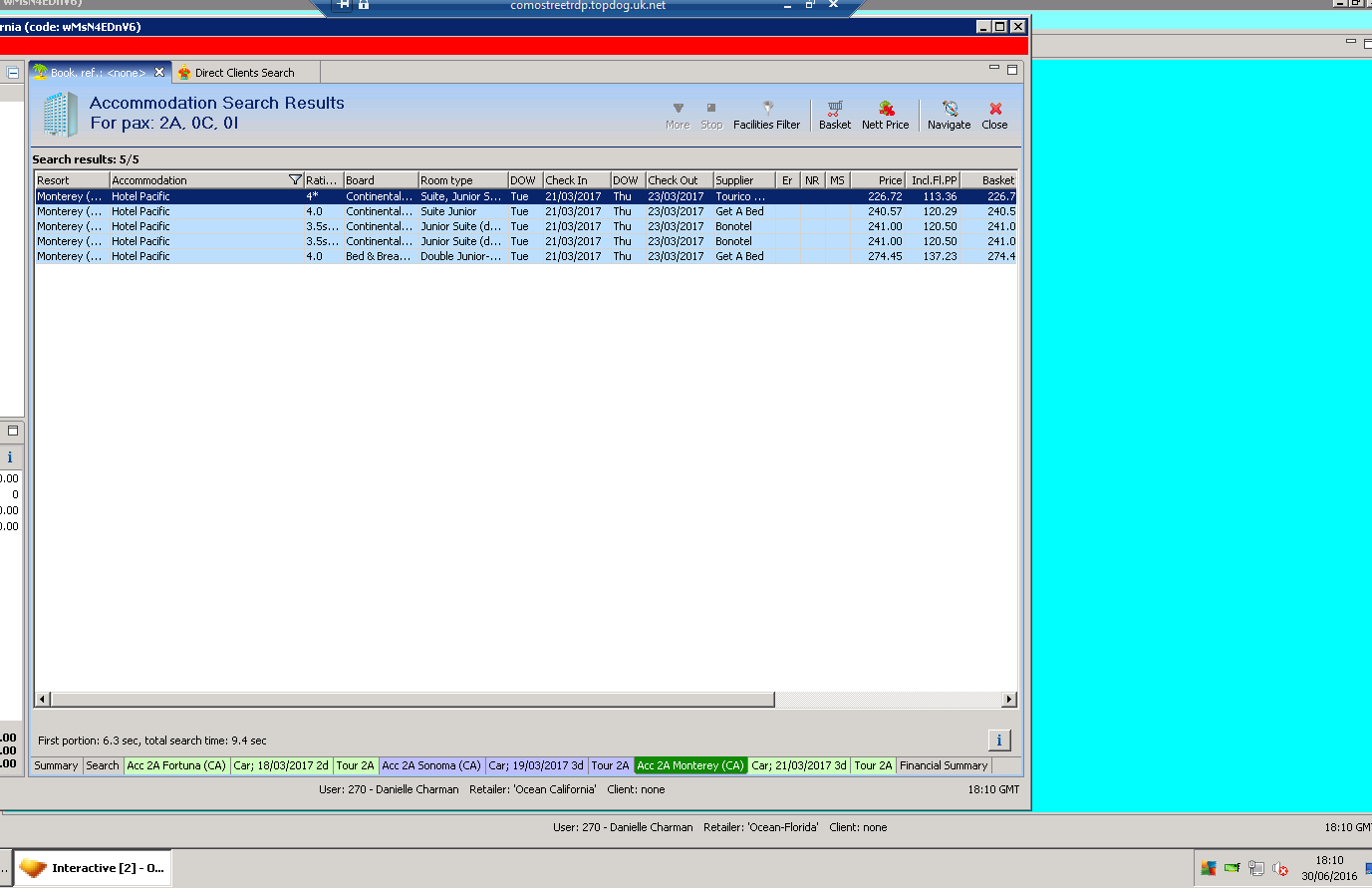Select the row priced at 240.57
This screenshot has width=1372, height=888.
525,211
